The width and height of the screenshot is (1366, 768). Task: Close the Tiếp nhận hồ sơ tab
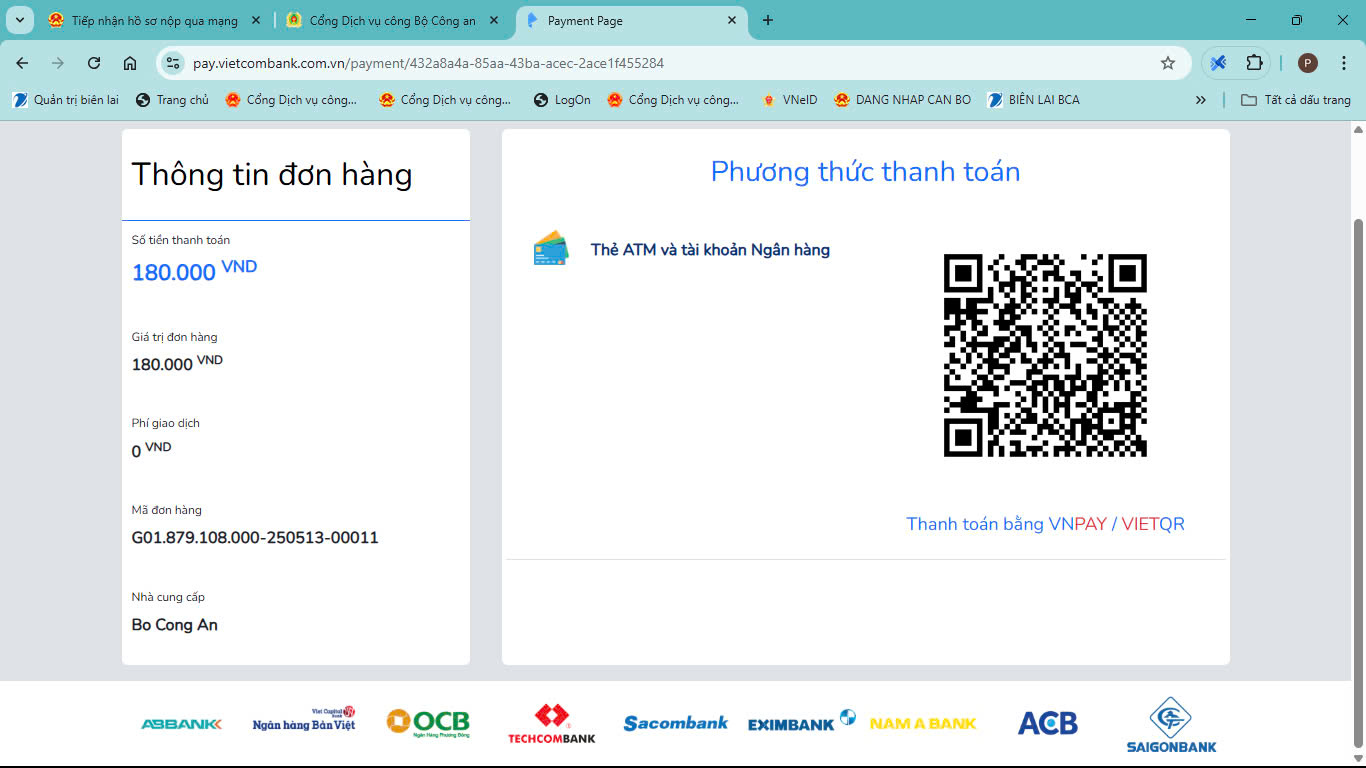pos(256,20)
